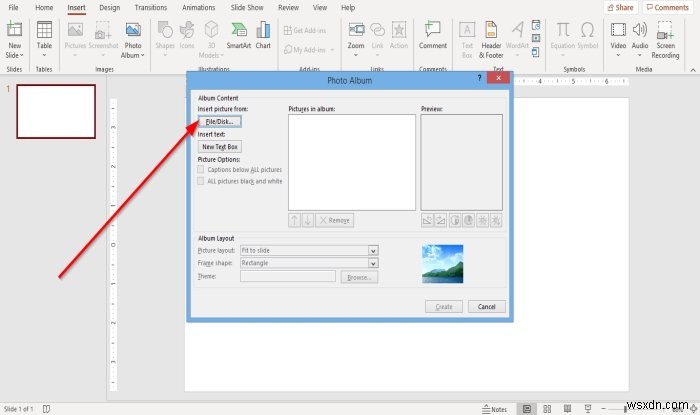Screen dimensions: 700x415
Task: Click the New Slide icon
Action: click(14, 30)
